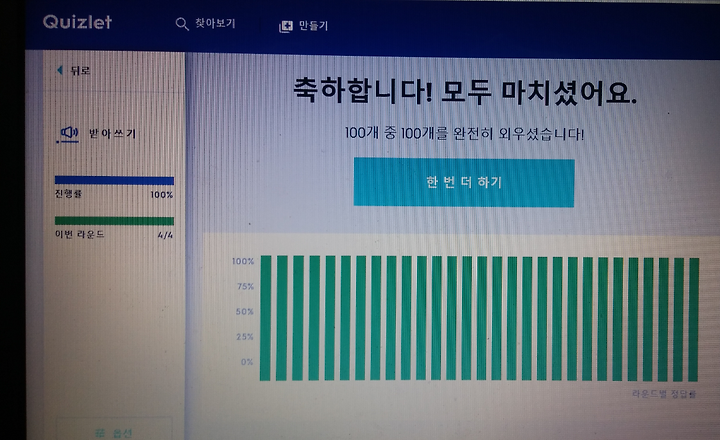The height and width of the screenshot is (440, 720).
Task: Click the 축하합니다! 모두 마치셨어요. heading
Action: click(x=465, y=91)
